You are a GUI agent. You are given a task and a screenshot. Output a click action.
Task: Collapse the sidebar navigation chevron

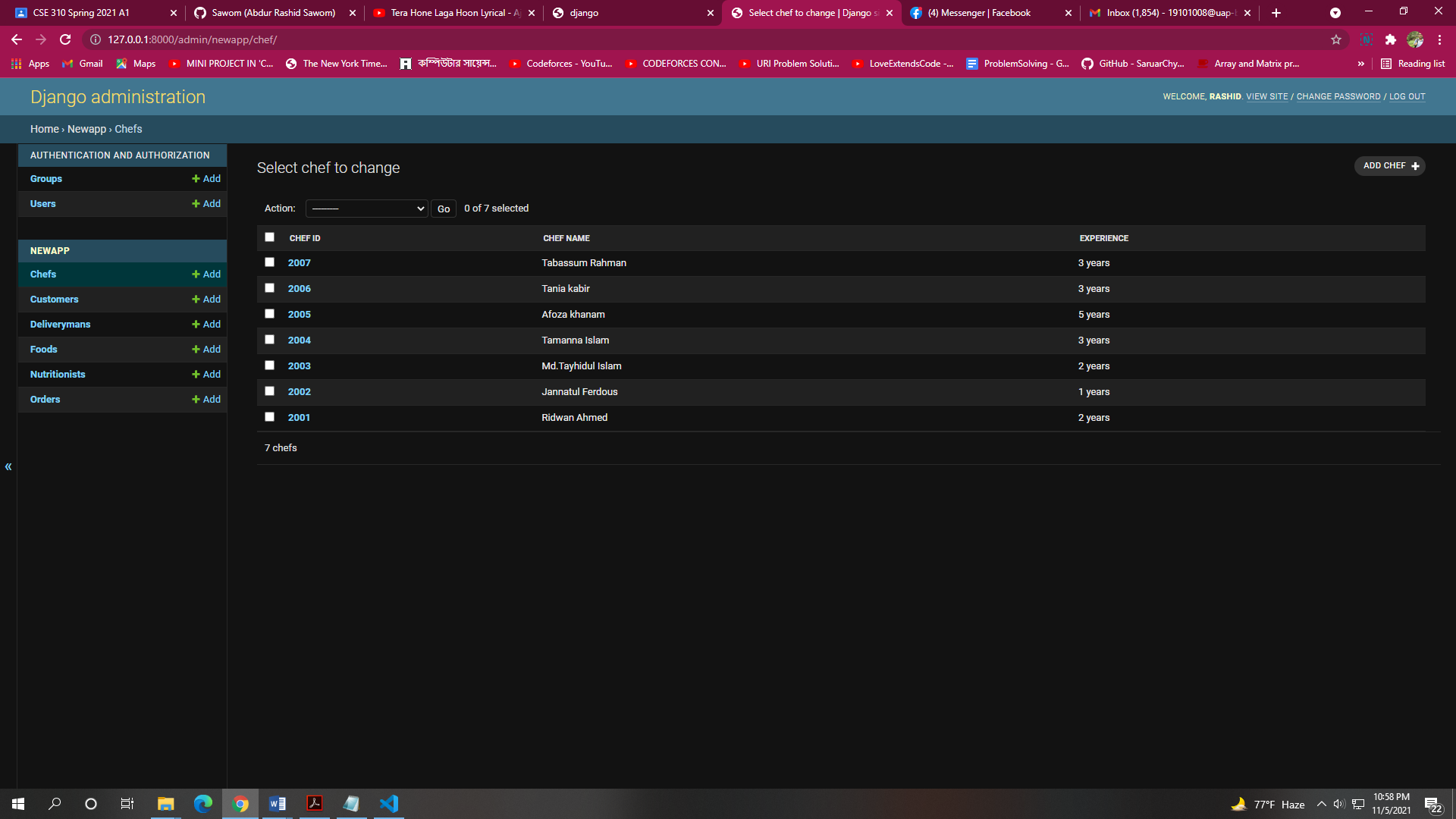pos(8,467)
